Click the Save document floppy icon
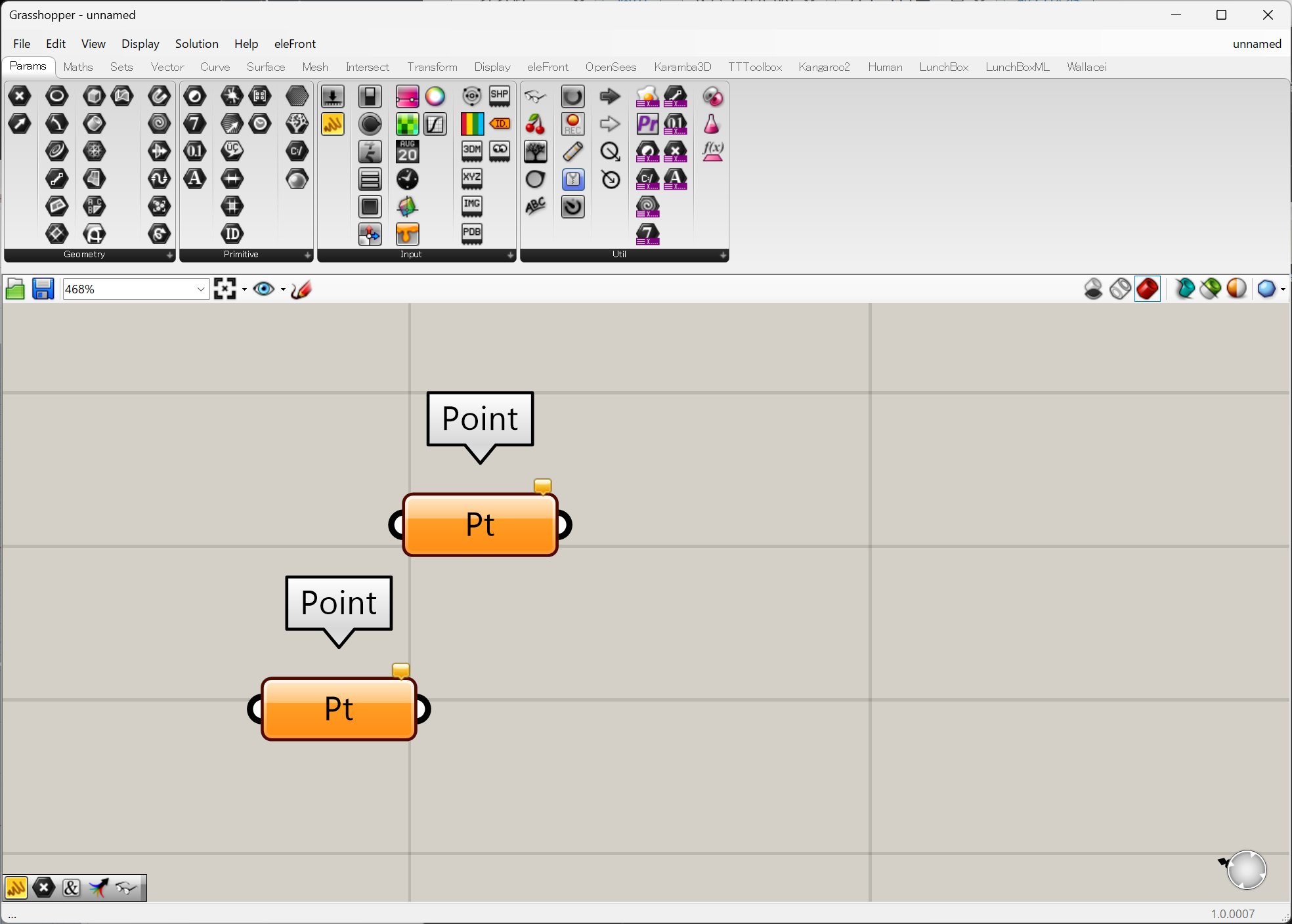Viewport: 1292px width, 924px height. point(43,289)
